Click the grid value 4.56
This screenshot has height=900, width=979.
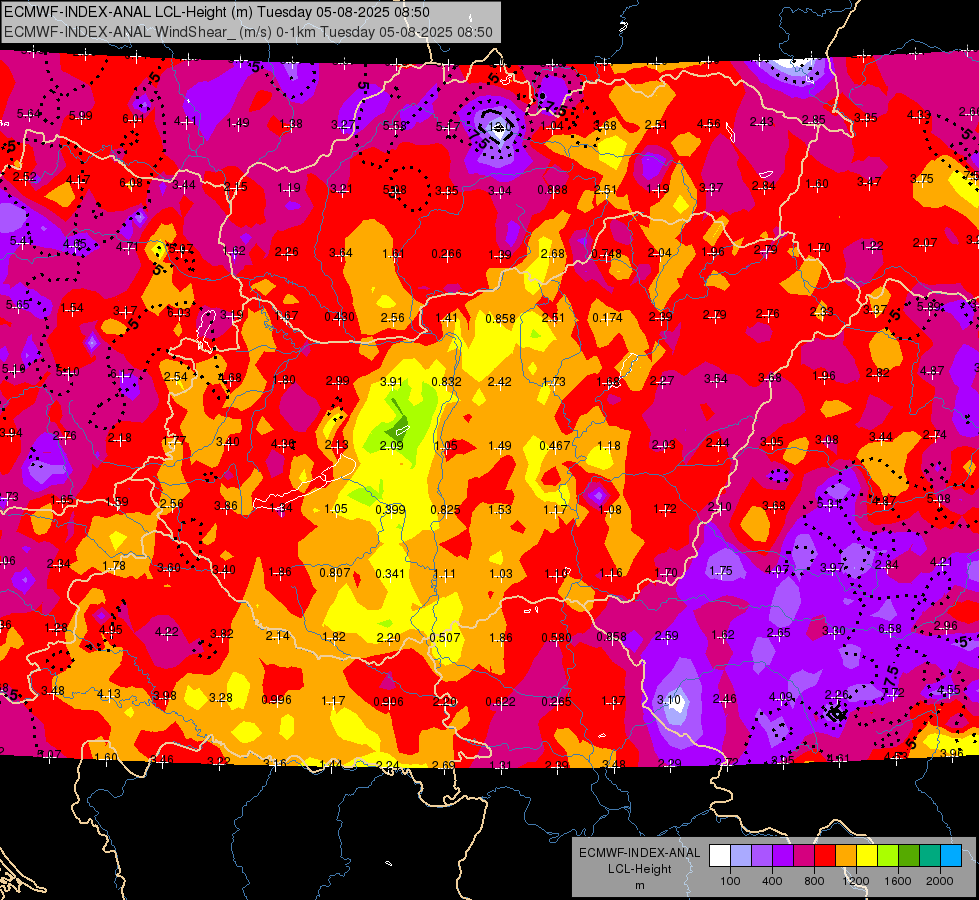(x=709, y=124)
